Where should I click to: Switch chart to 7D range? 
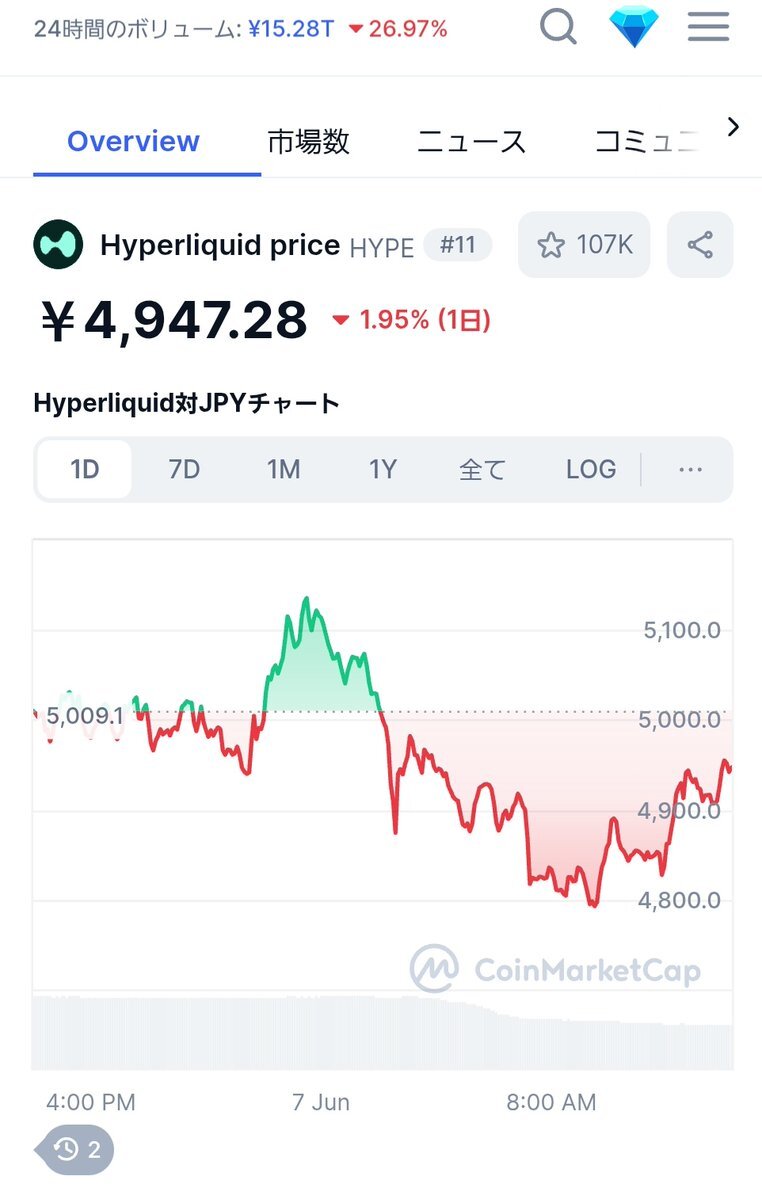[184, 469]
